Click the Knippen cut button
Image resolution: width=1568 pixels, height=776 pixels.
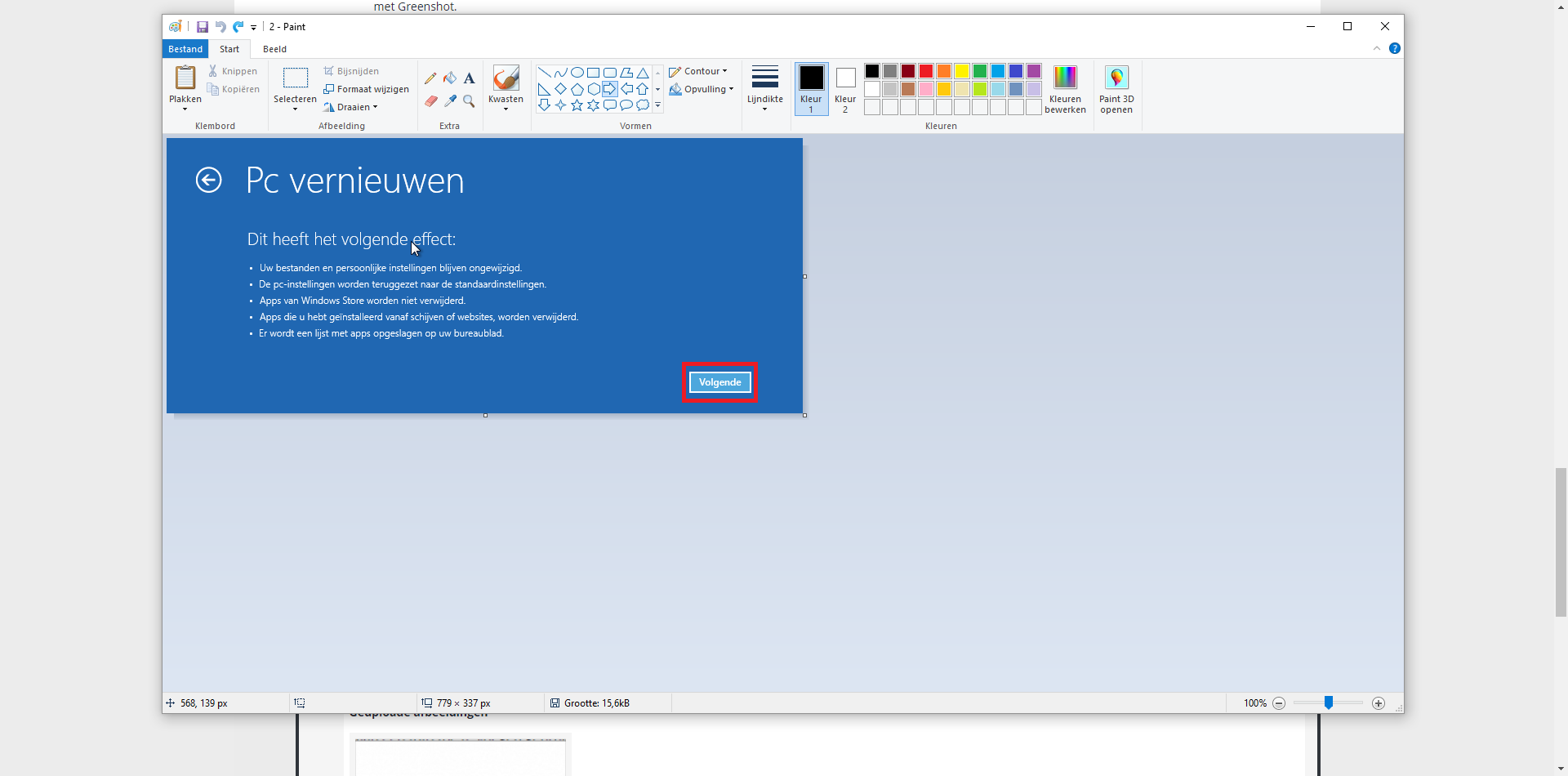(233, 71)
